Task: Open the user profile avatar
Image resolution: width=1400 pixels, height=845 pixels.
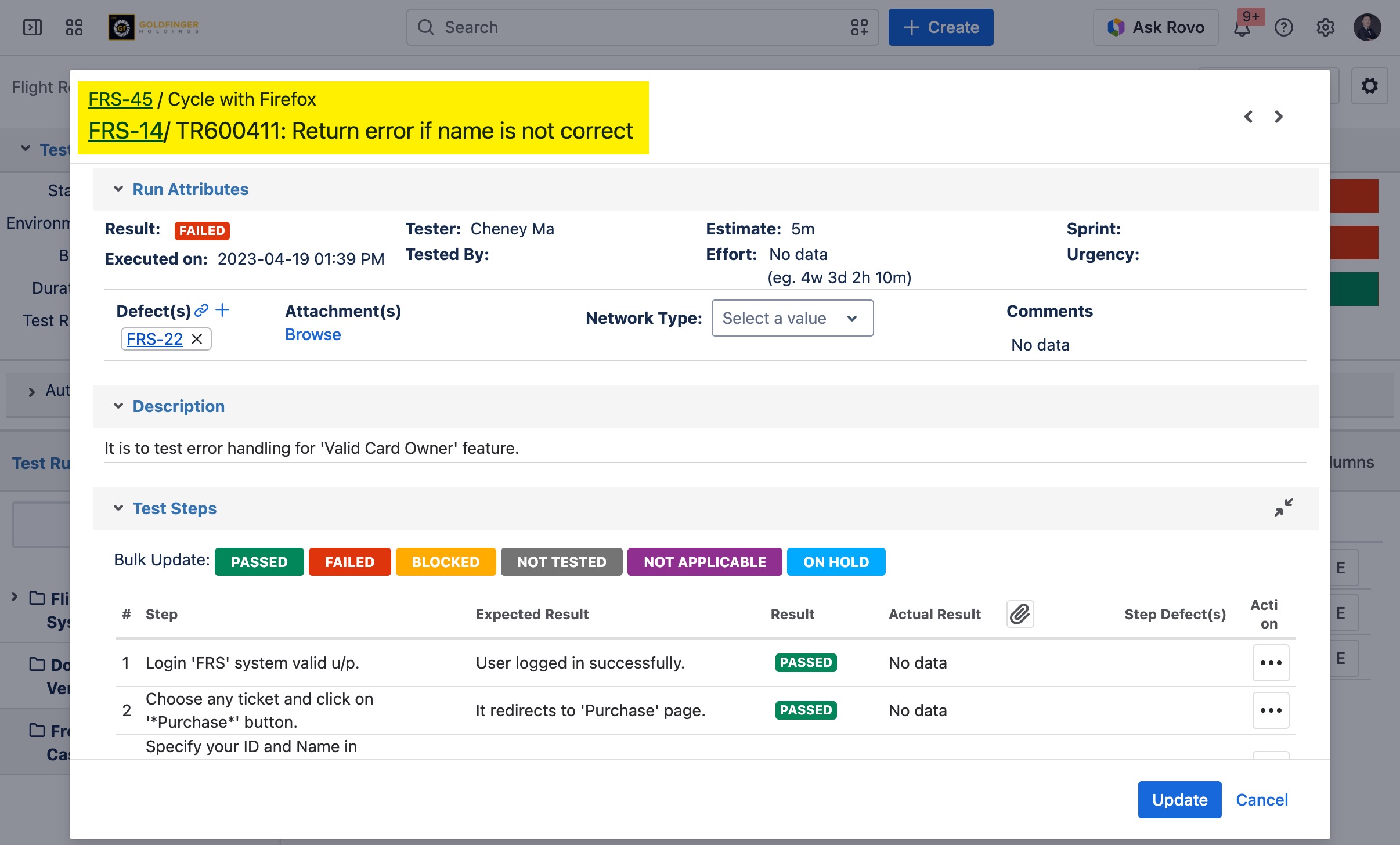Action: point(1367,27)
